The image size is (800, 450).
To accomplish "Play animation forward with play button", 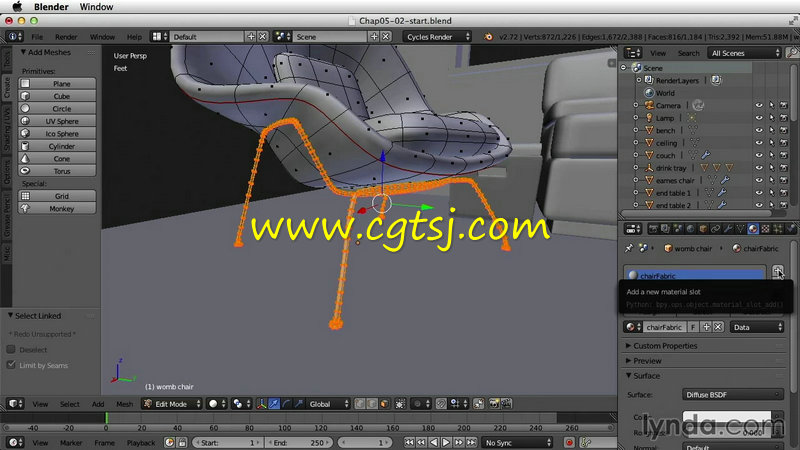I will (x=446, y=442).
